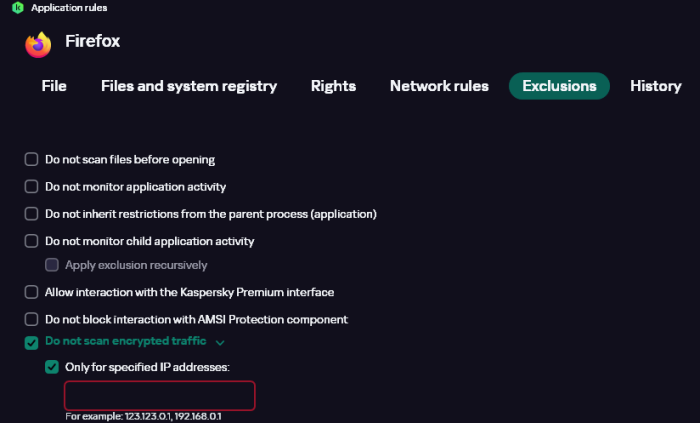
Task: Open the Network rules tab
Action: pyautogui.click(x=439, y=86)
